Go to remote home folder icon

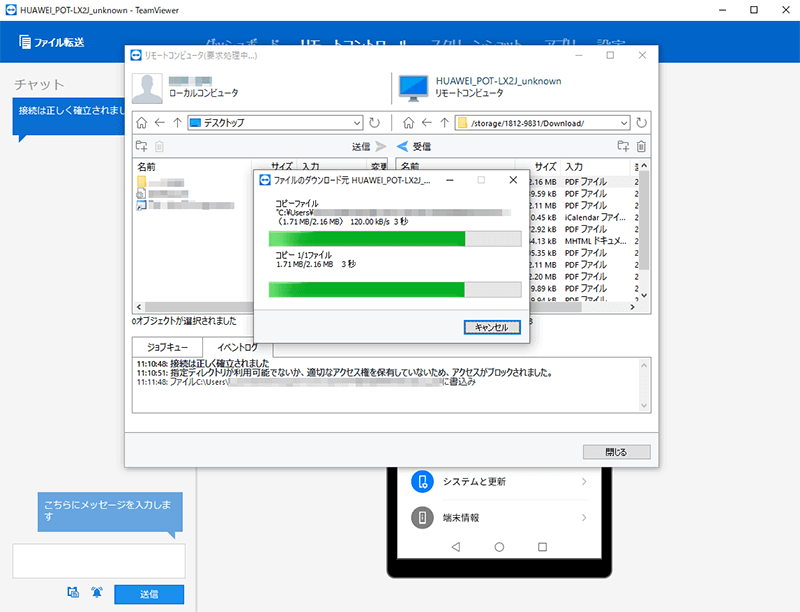click(x=409, y=123)
